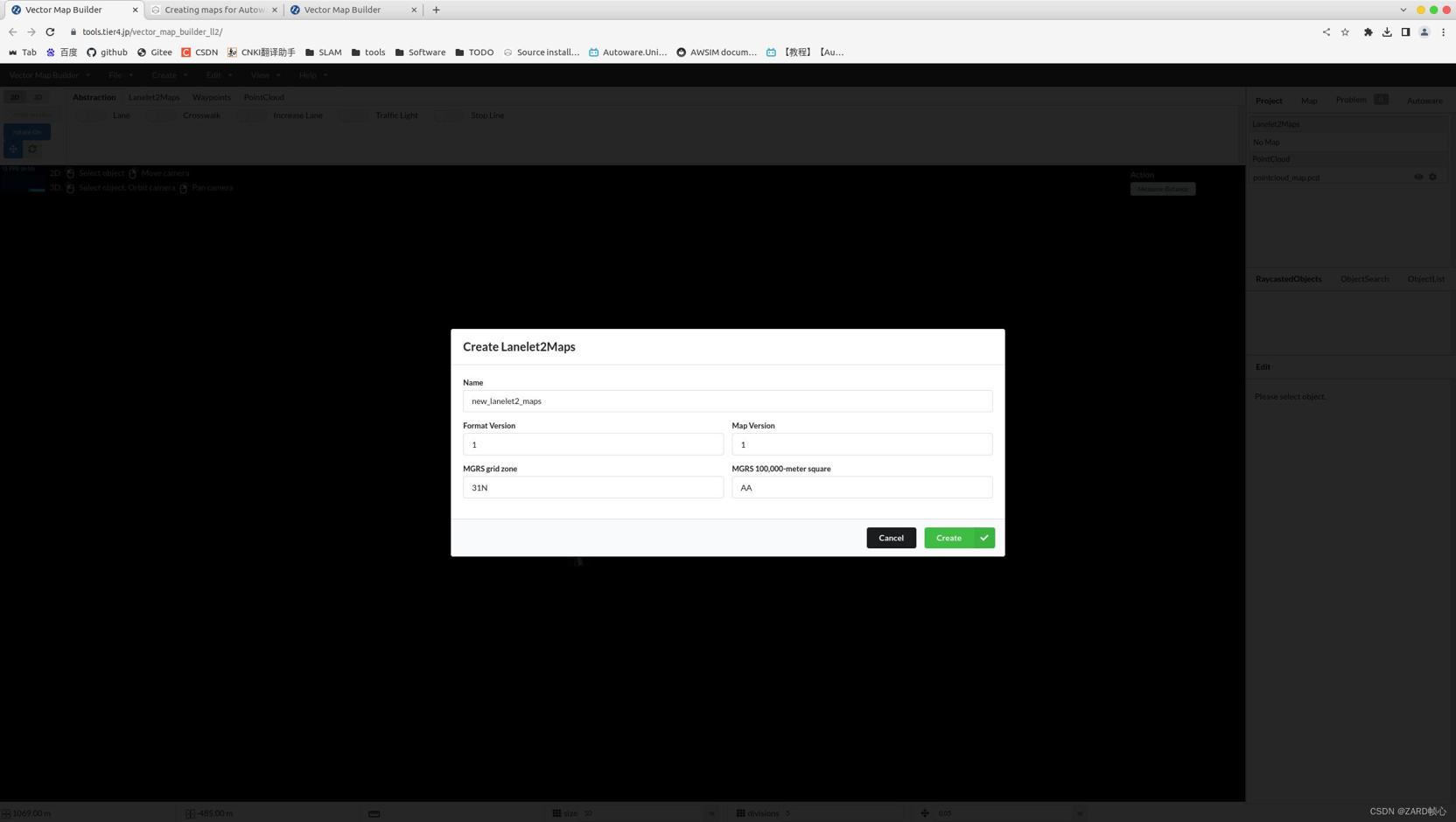The width and height of the screenshot is (1456, 822).
Task: Switch the view to 2D mode
Action: point(15,97)
